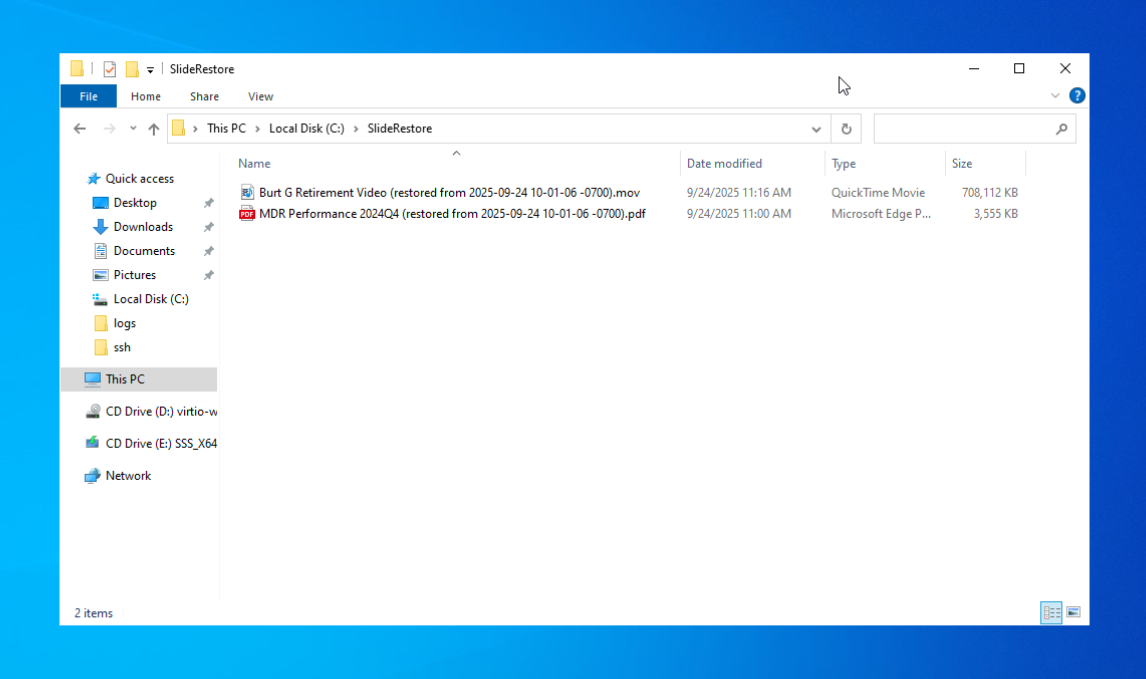Switch to the Share ribbon tab
The image size is (1146, 679).
(x=204, y=96)
